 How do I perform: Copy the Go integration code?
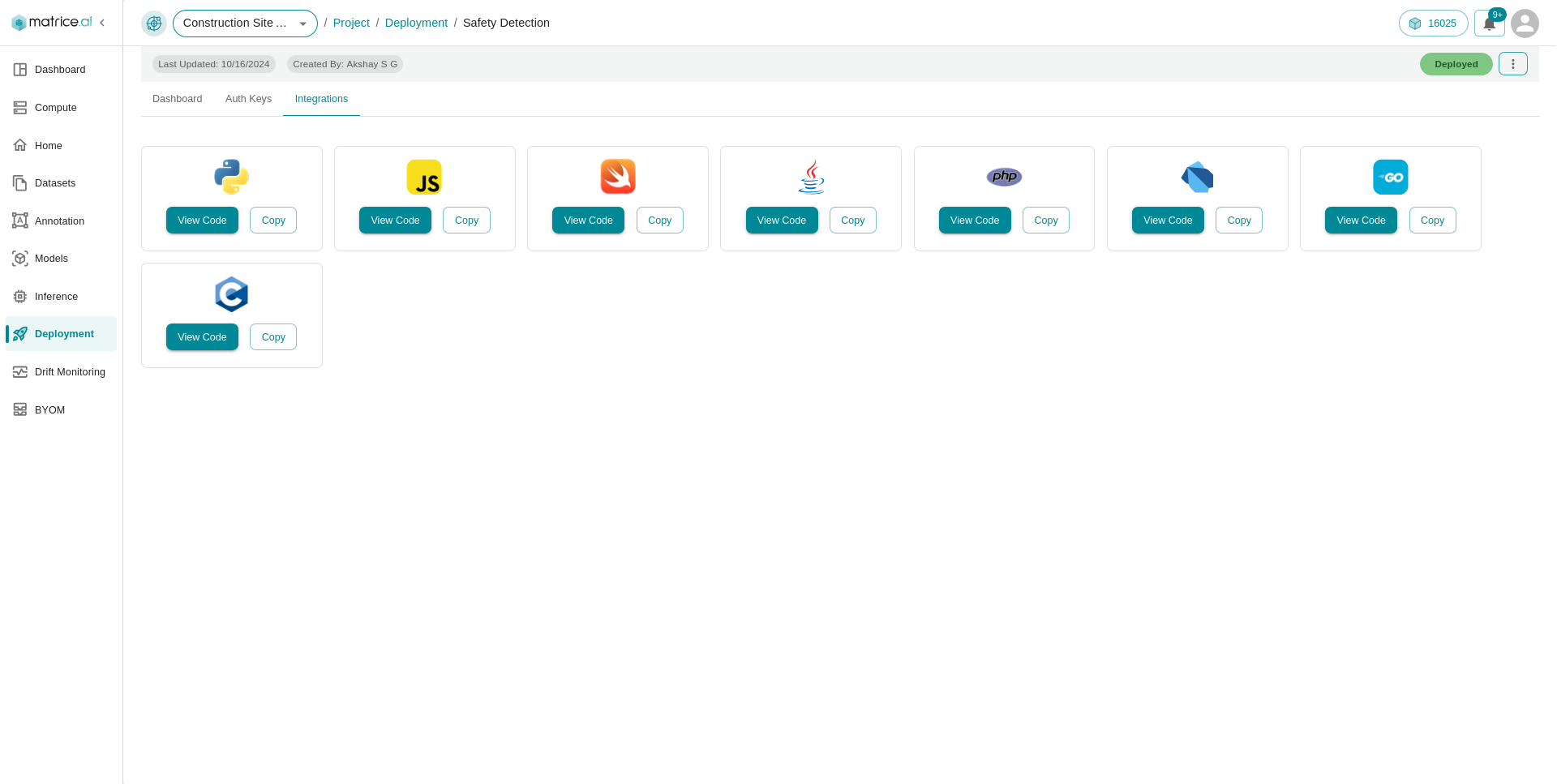1433,221
